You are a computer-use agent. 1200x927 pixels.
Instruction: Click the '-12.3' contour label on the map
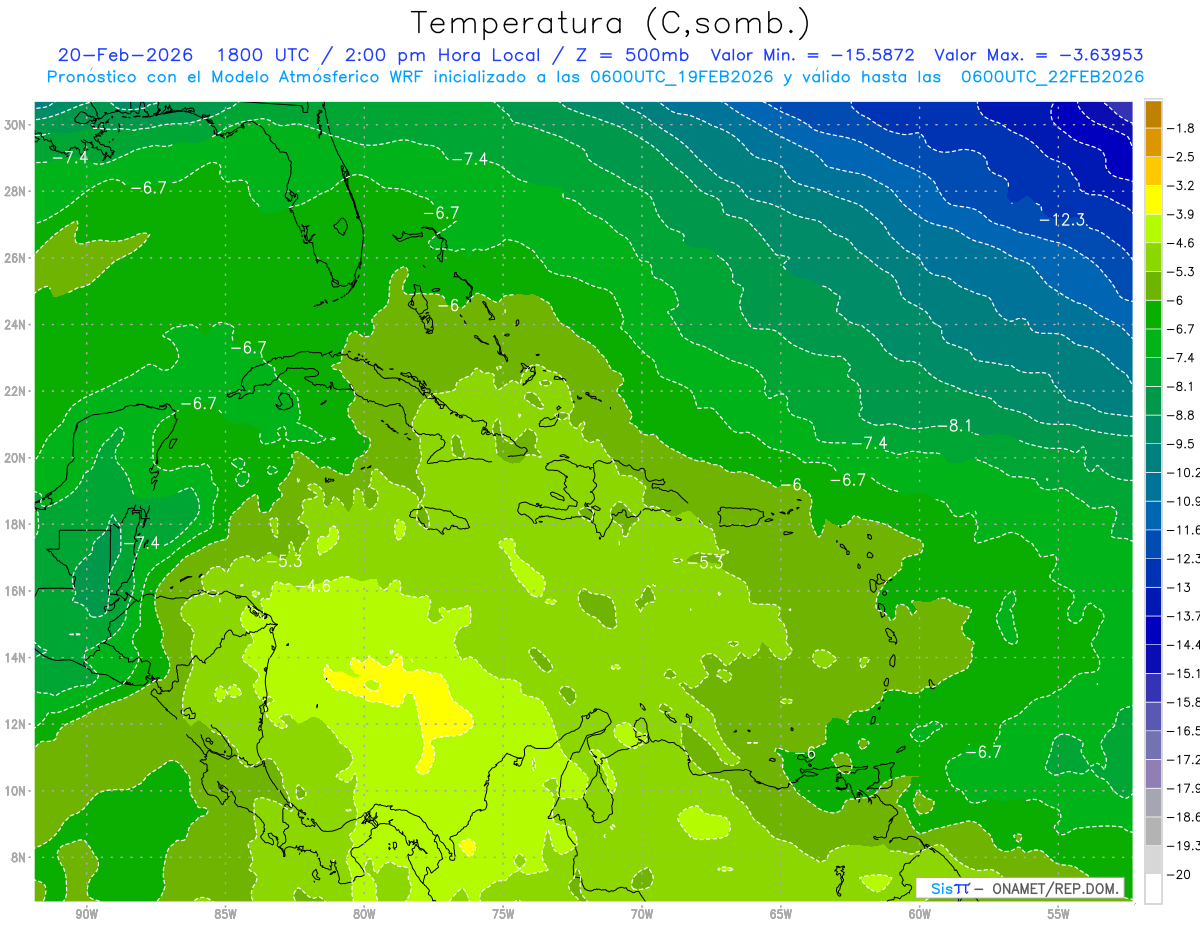point(1062,219)
